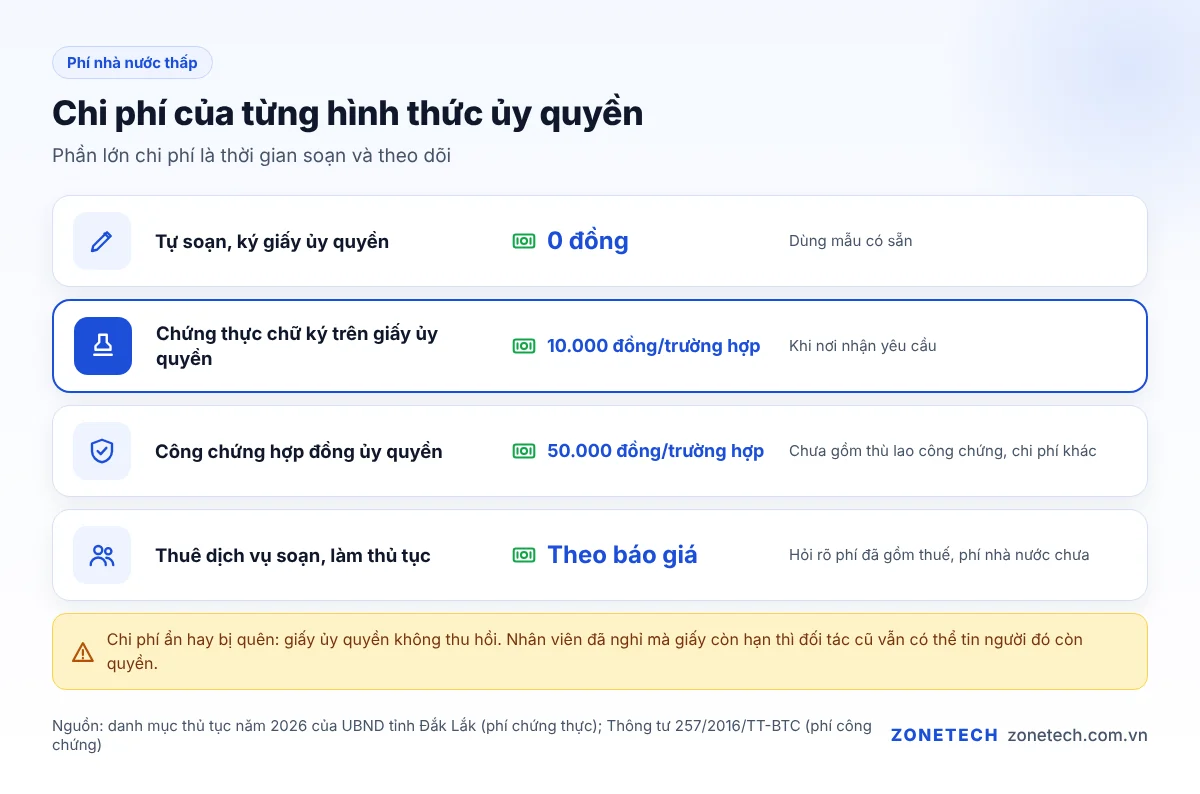Image resolution: width=1200 pixels, height=794 pixels.
Task: Click the warning triangle icon in yellow note
Action: [83, 652]
